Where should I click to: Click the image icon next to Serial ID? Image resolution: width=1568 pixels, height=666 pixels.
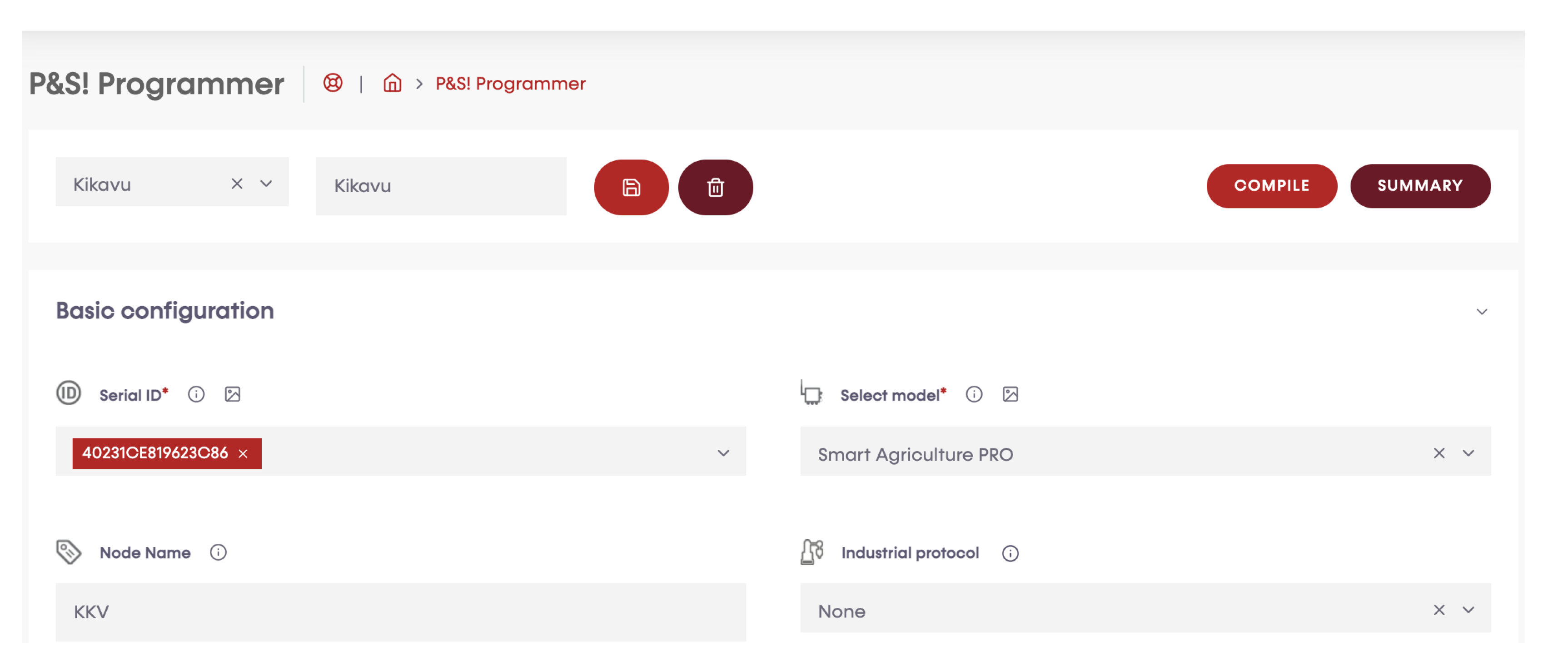point(232,394)
